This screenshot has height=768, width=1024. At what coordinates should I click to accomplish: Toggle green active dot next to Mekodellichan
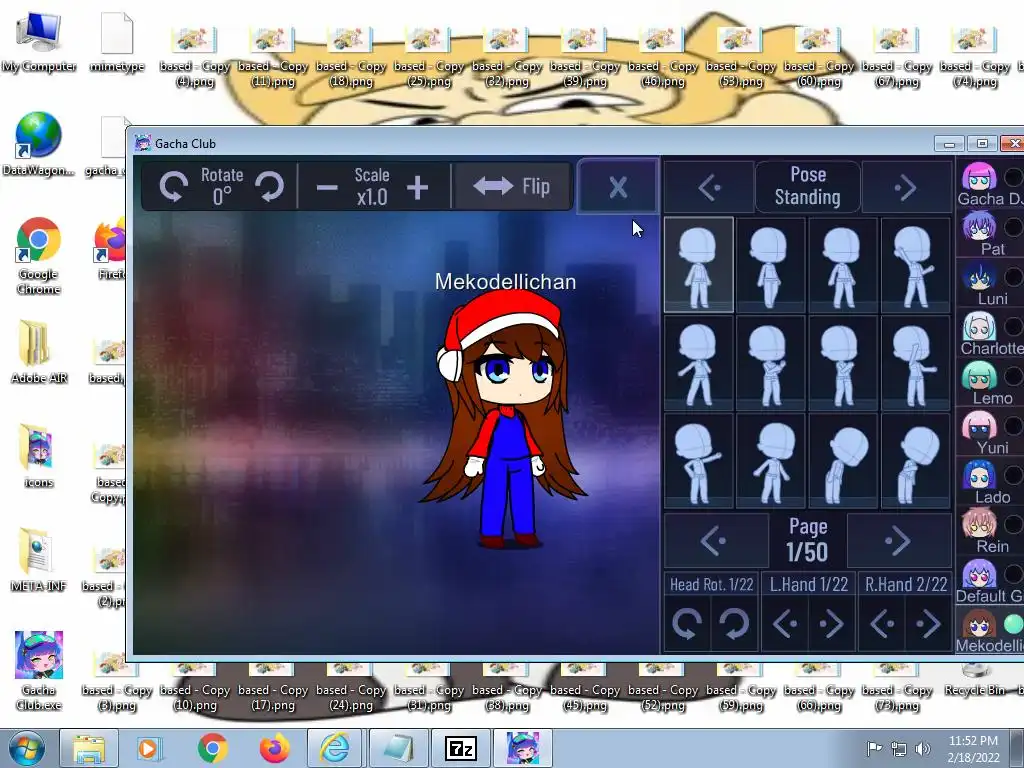(x=1014, y=624)
